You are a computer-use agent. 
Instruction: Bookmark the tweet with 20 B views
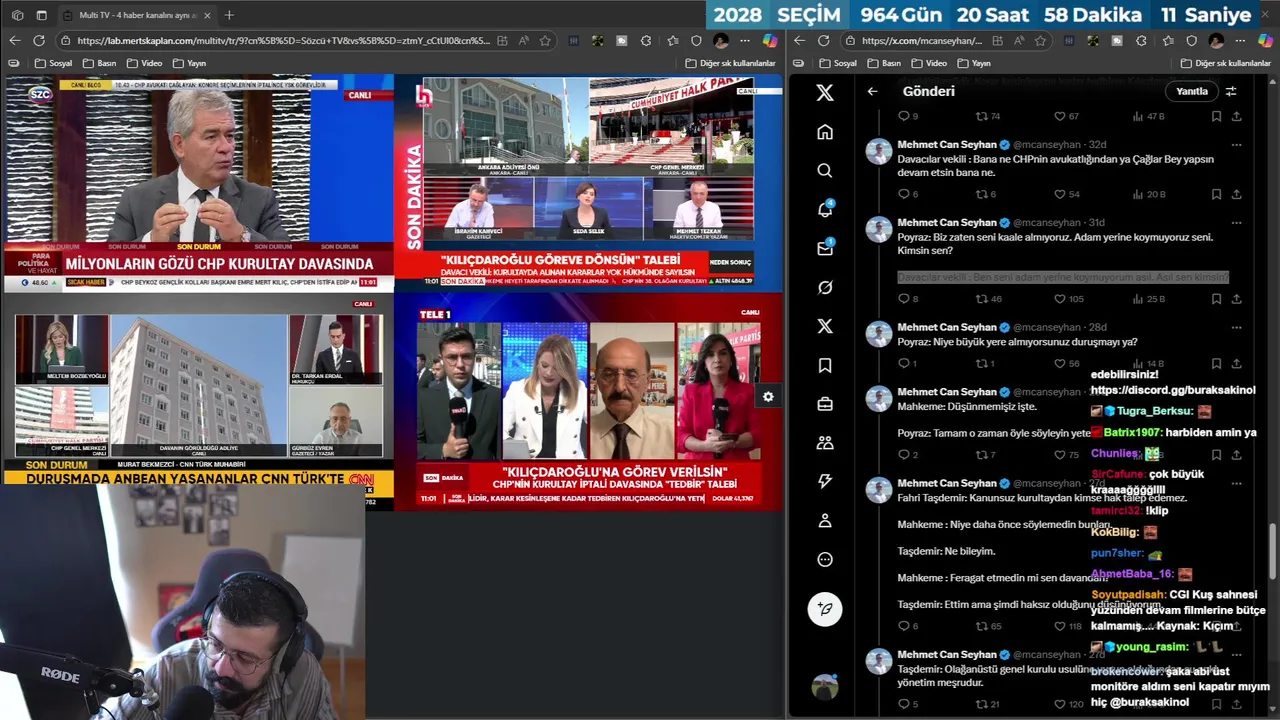[x=1216, y=194]
